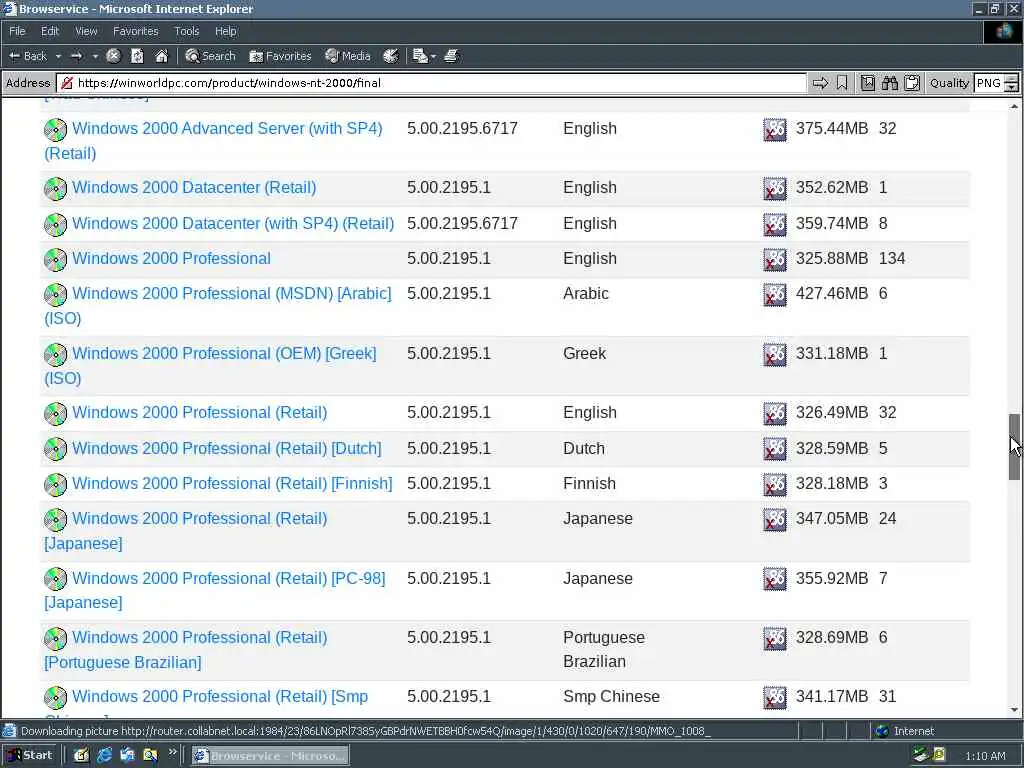1024x768 pixels.
Task: Open the Help menu
Action: click(x=225, y=31)
